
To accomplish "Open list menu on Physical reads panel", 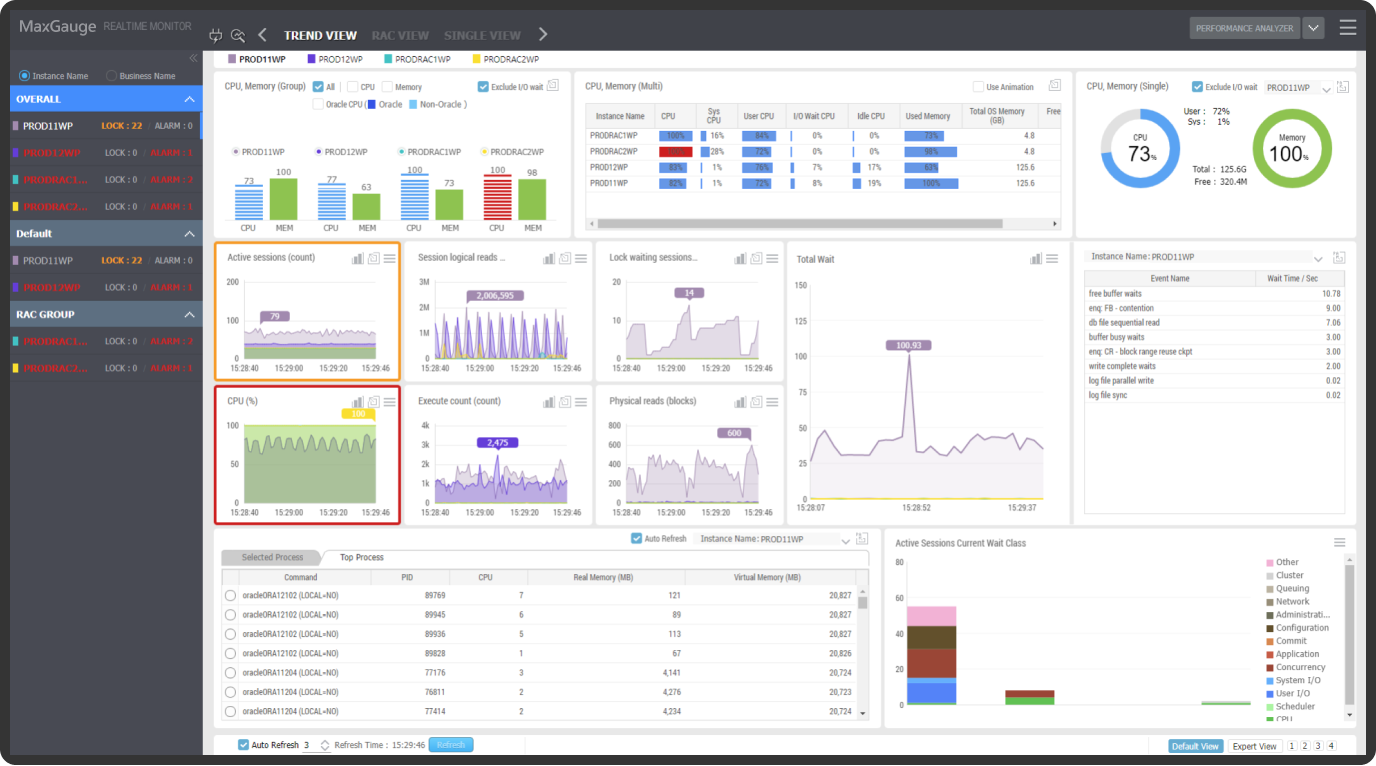I will pos(772,402).
